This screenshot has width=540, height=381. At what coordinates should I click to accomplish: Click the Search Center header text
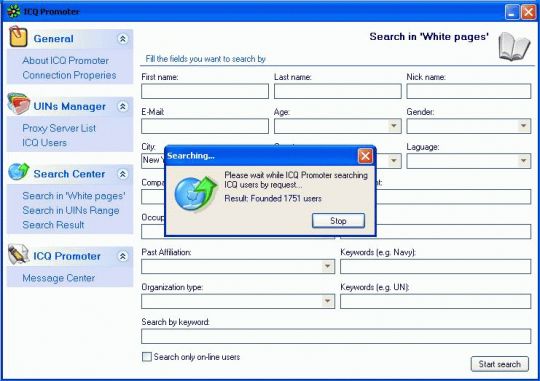[69, 174]
